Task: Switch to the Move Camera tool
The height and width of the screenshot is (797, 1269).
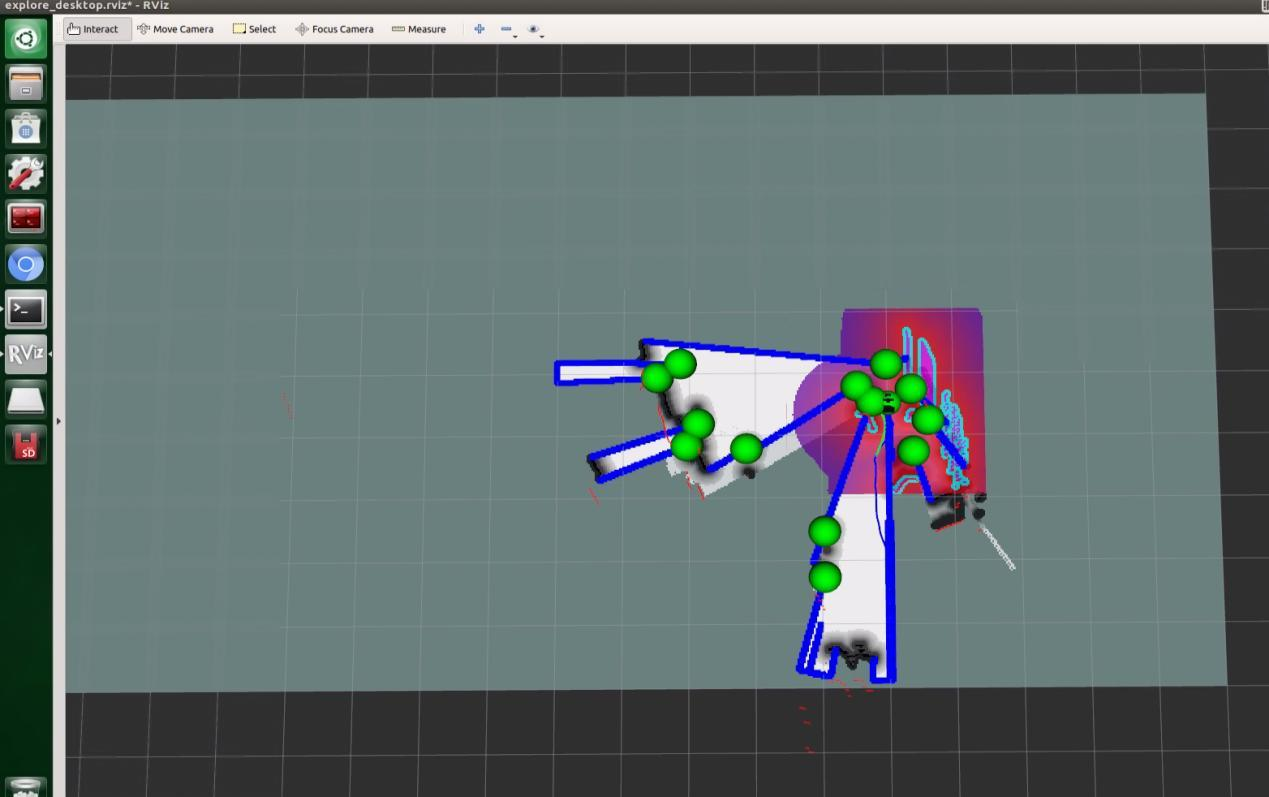Action: [175, 29]
